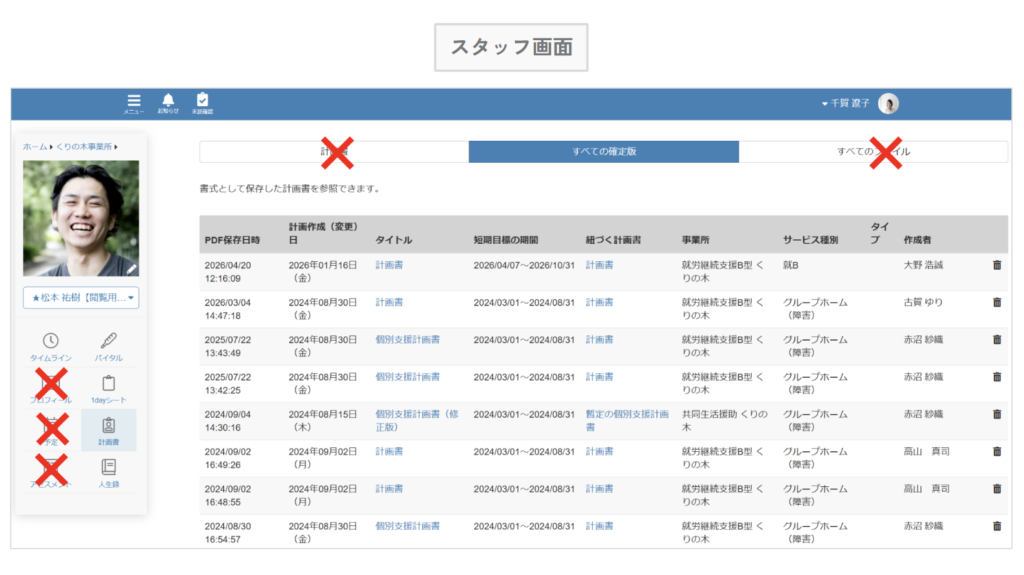Screen dimensions: 1024x575
Task: Click 就B service type cell
Action: click(x=791, y=265)
